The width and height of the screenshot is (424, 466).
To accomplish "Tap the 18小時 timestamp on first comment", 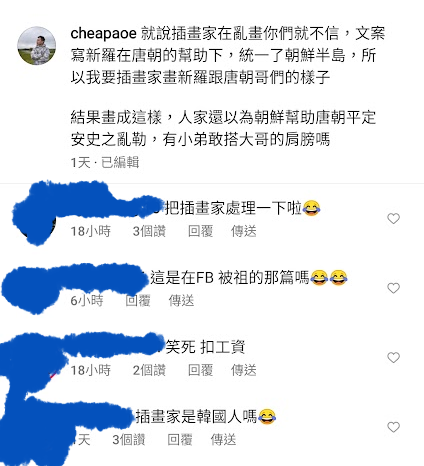I will (91, 231).
